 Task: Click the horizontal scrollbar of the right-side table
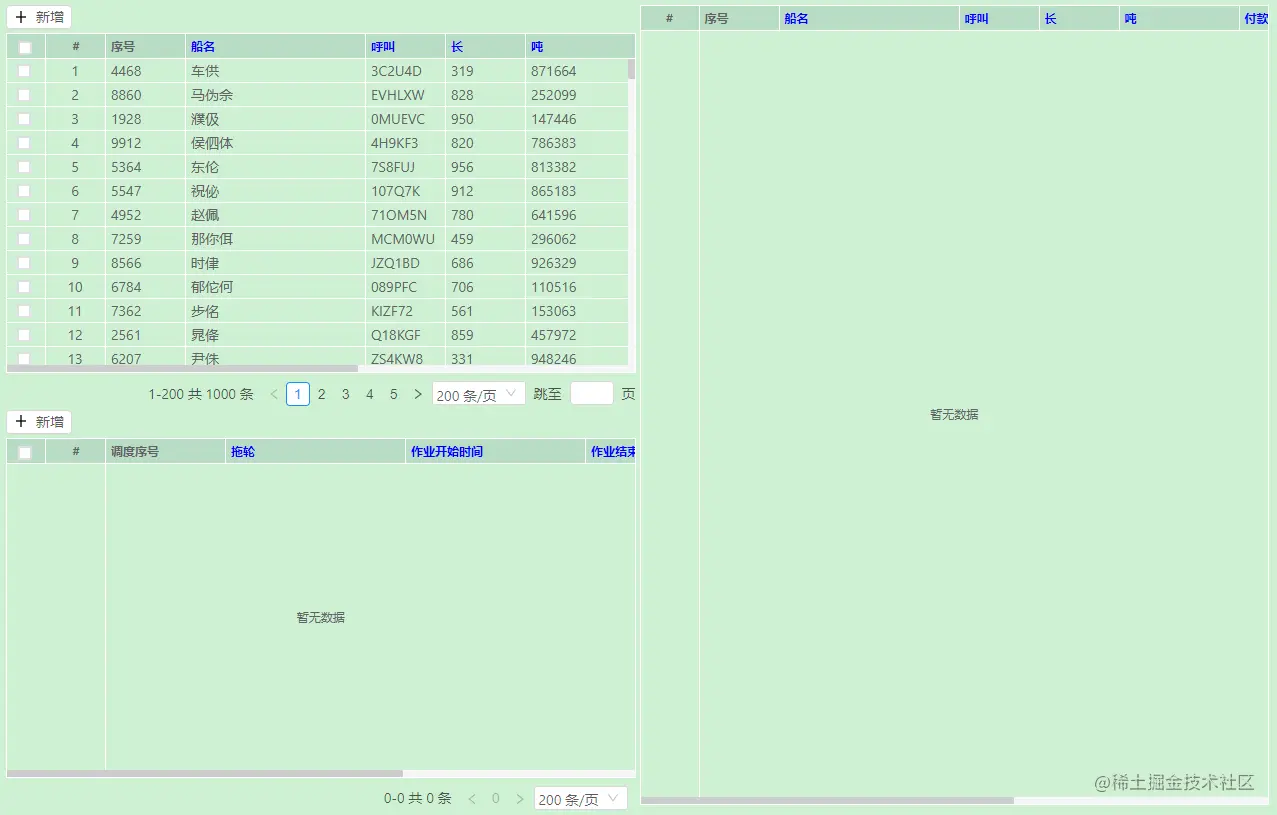[x=827, y=800]
